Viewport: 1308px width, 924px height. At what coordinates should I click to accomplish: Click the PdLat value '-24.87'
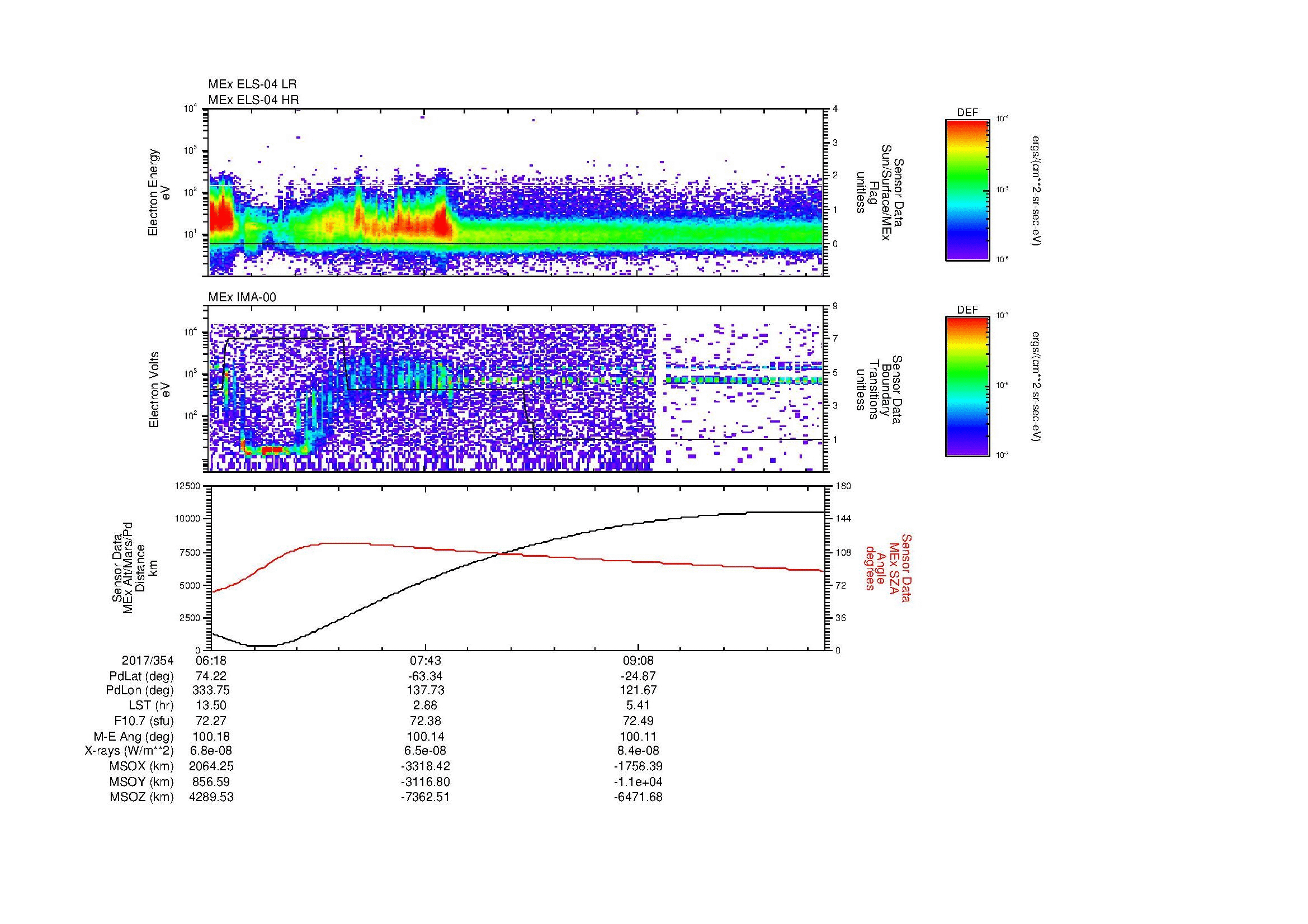(638, 676)
